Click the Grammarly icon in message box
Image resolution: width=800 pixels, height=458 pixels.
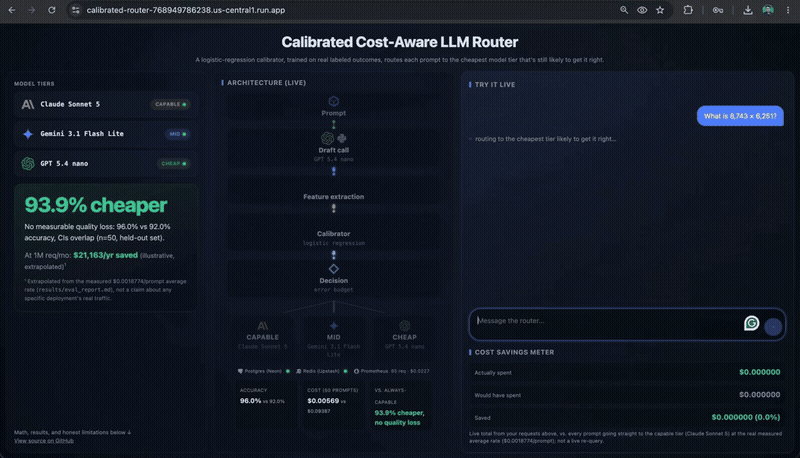point(752,323)
